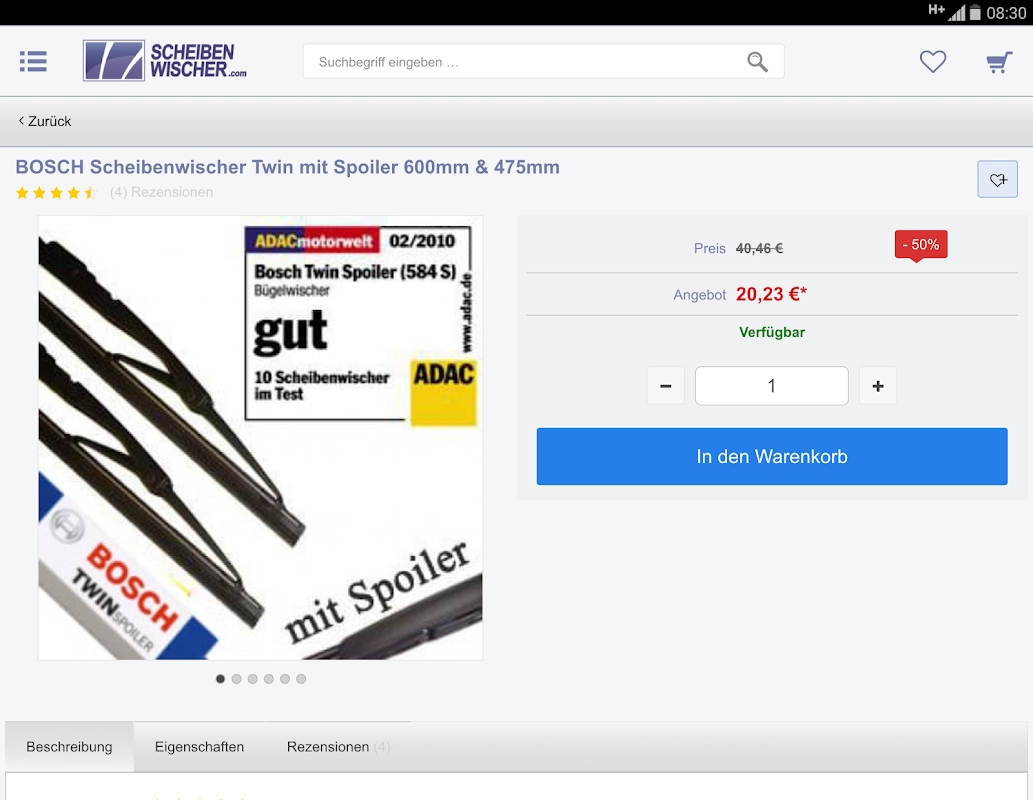Select the second image carousel dot

tap(237, 679)
